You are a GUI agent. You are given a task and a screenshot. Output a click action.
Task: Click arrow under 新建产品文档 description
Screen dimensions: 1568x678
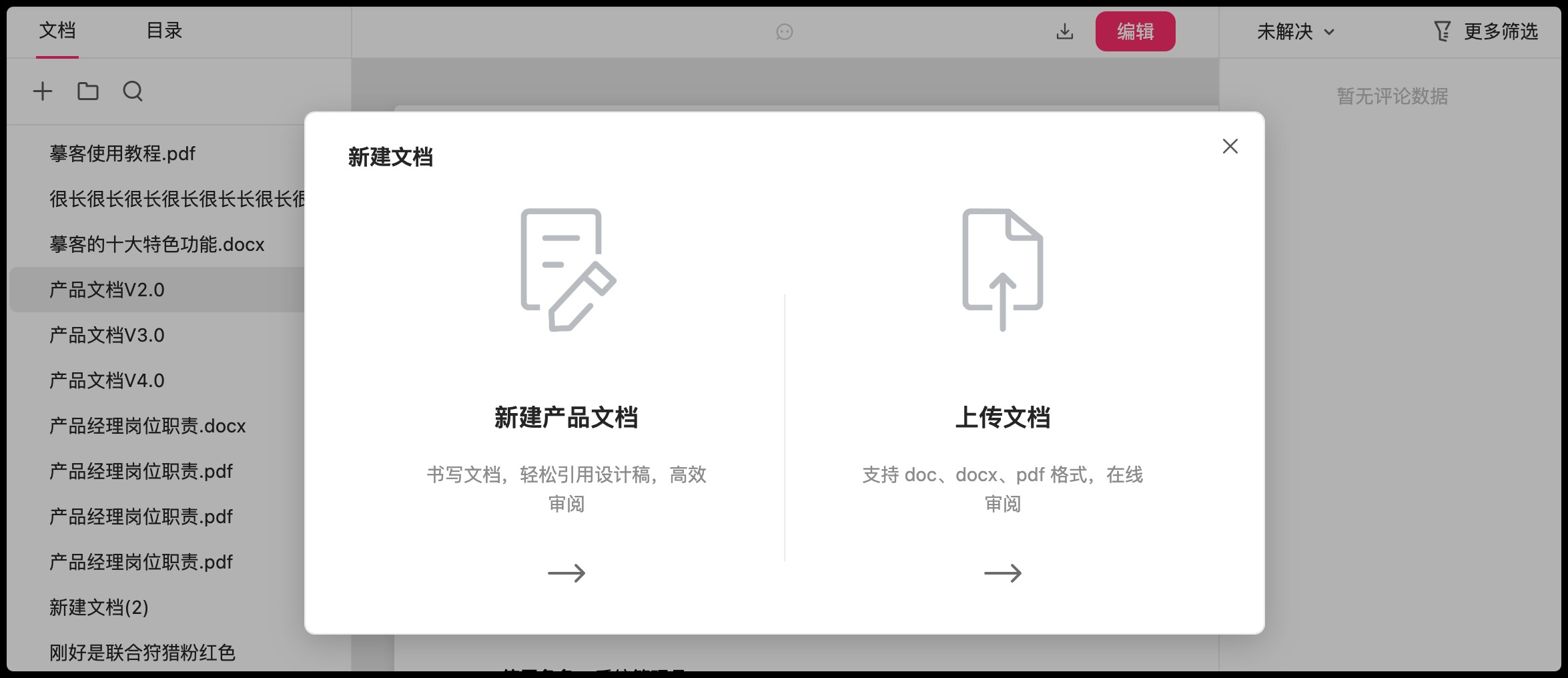[566, 573]
